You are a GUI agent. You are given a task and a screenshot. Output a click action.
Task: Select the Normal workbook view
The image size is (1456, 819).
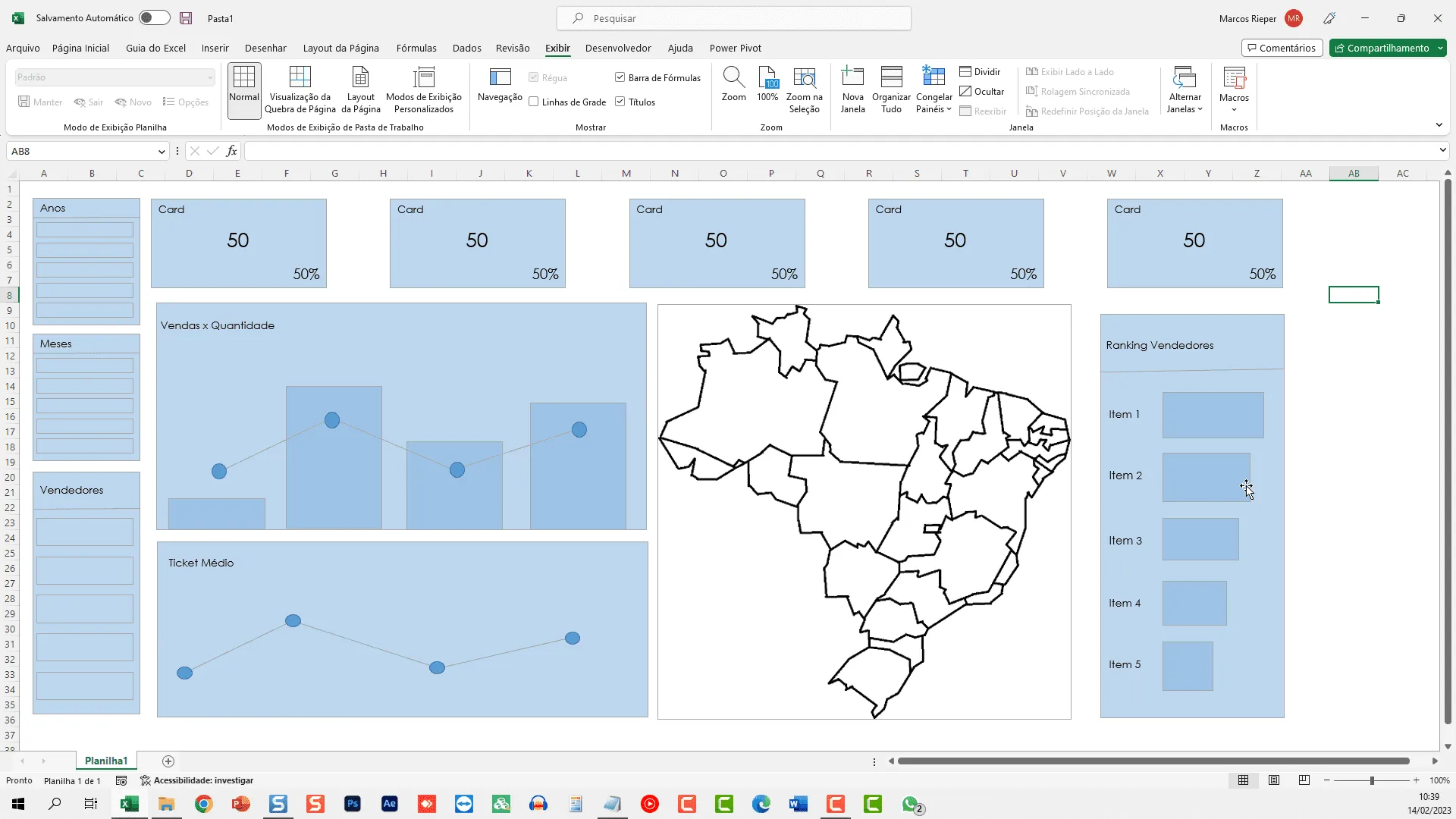(244, 89)
